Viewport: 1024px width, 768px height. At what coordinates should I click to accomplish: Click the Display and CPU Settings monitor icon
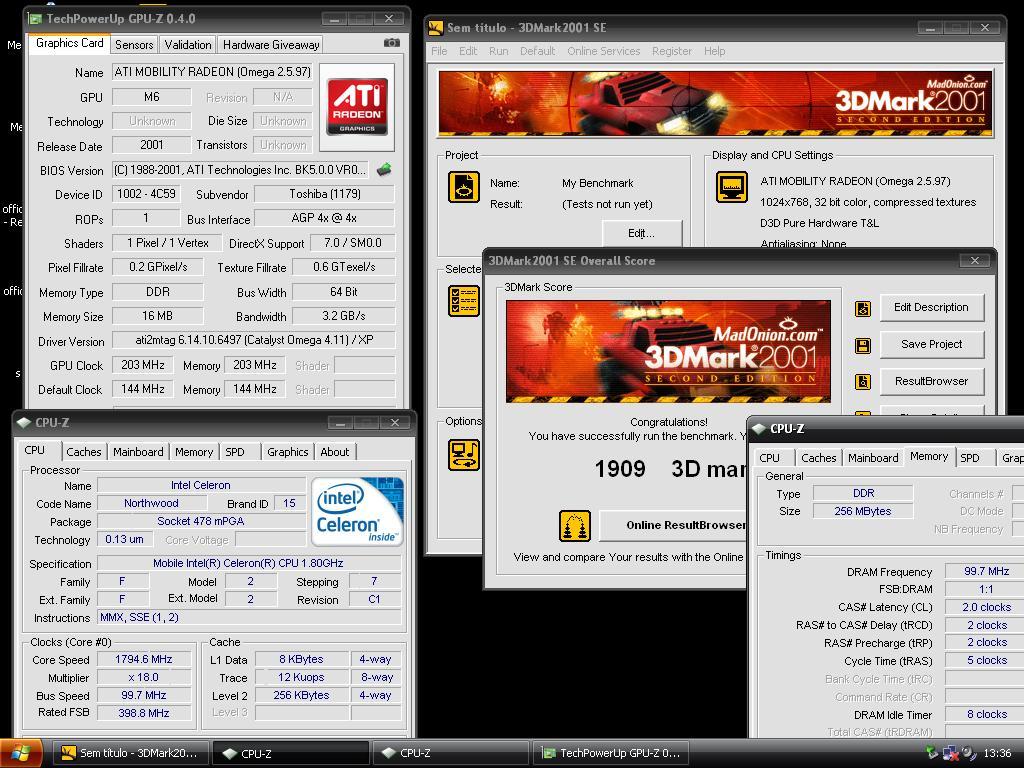tap(731, 187)
